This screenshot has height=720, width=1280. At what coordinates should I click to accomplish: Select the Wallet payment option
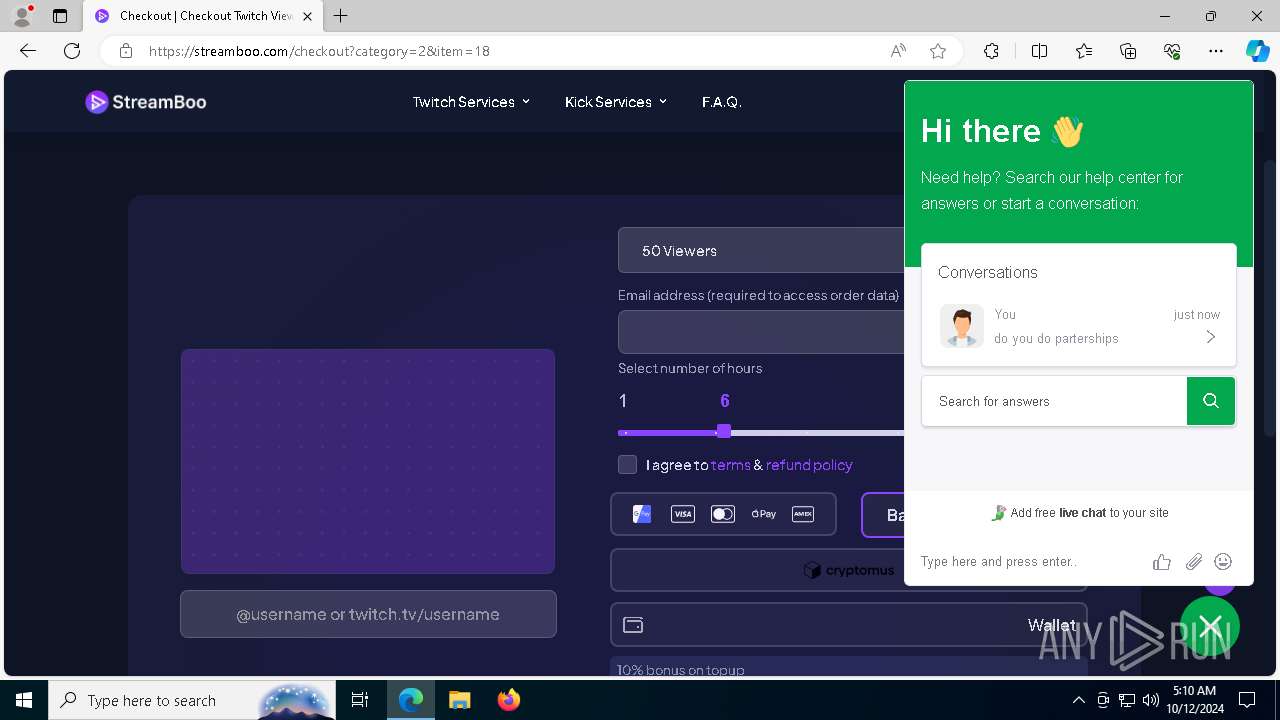coord(849,625)
